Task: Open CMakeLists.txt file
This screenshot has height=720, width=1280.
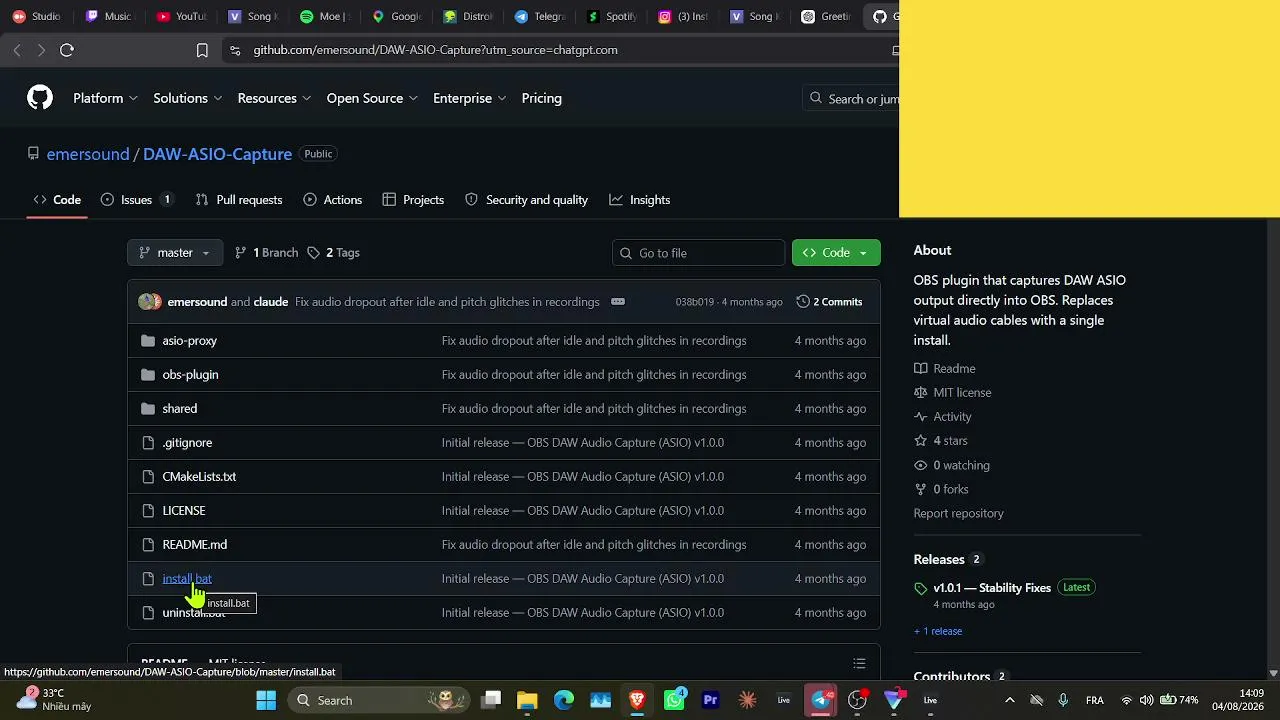Action: coord(199,477)
